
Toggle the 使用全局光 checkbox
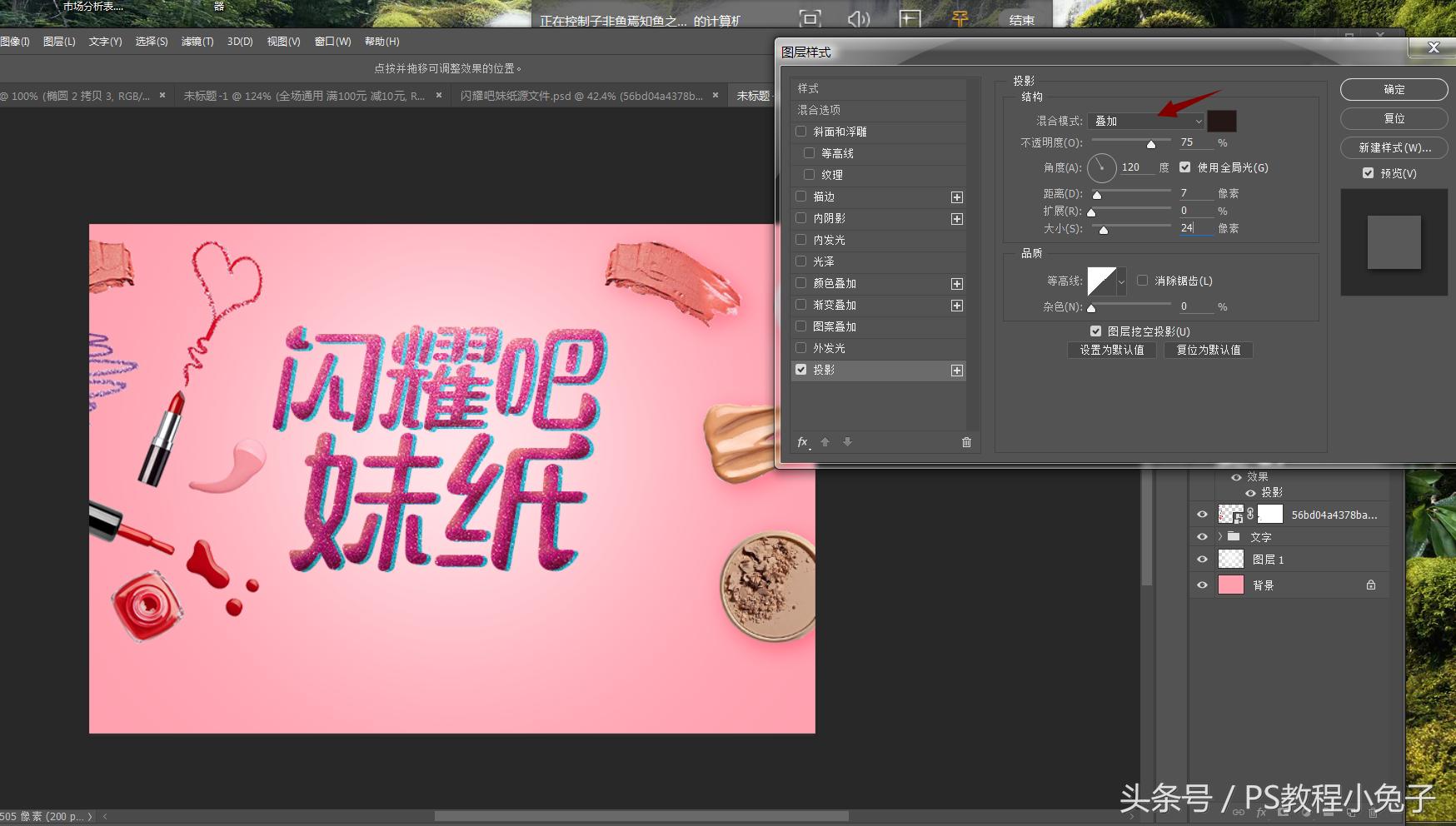point(1185,167)
